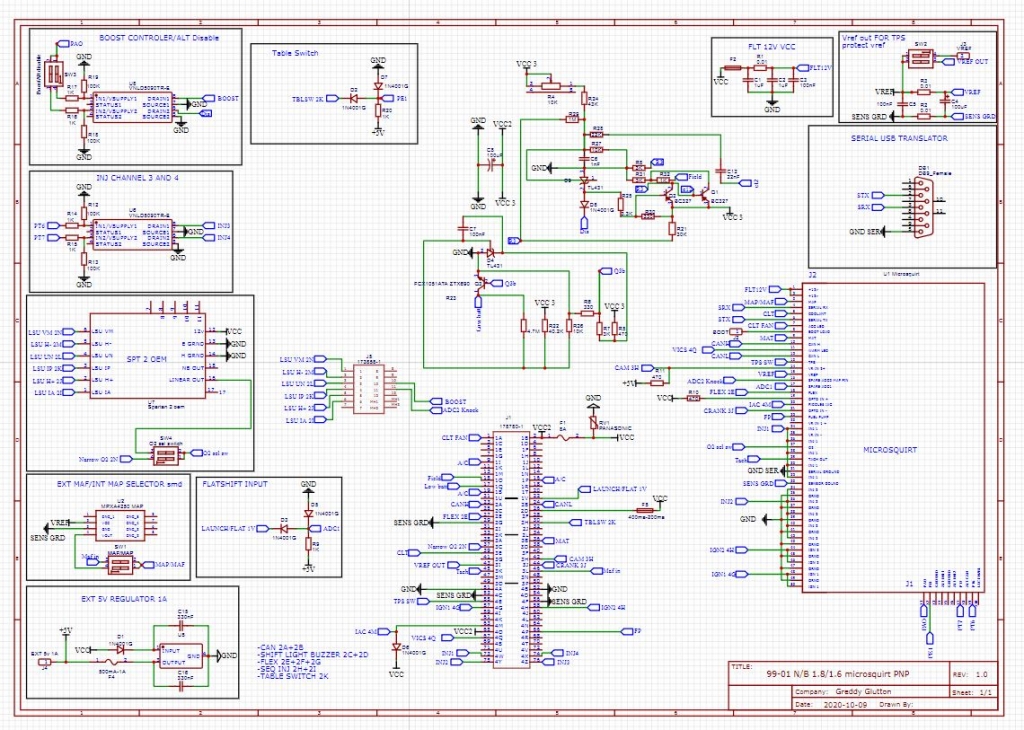Select the SPT 2 OEM Spartan module block
1024x730 pixels.
click(x=148, y=358)
